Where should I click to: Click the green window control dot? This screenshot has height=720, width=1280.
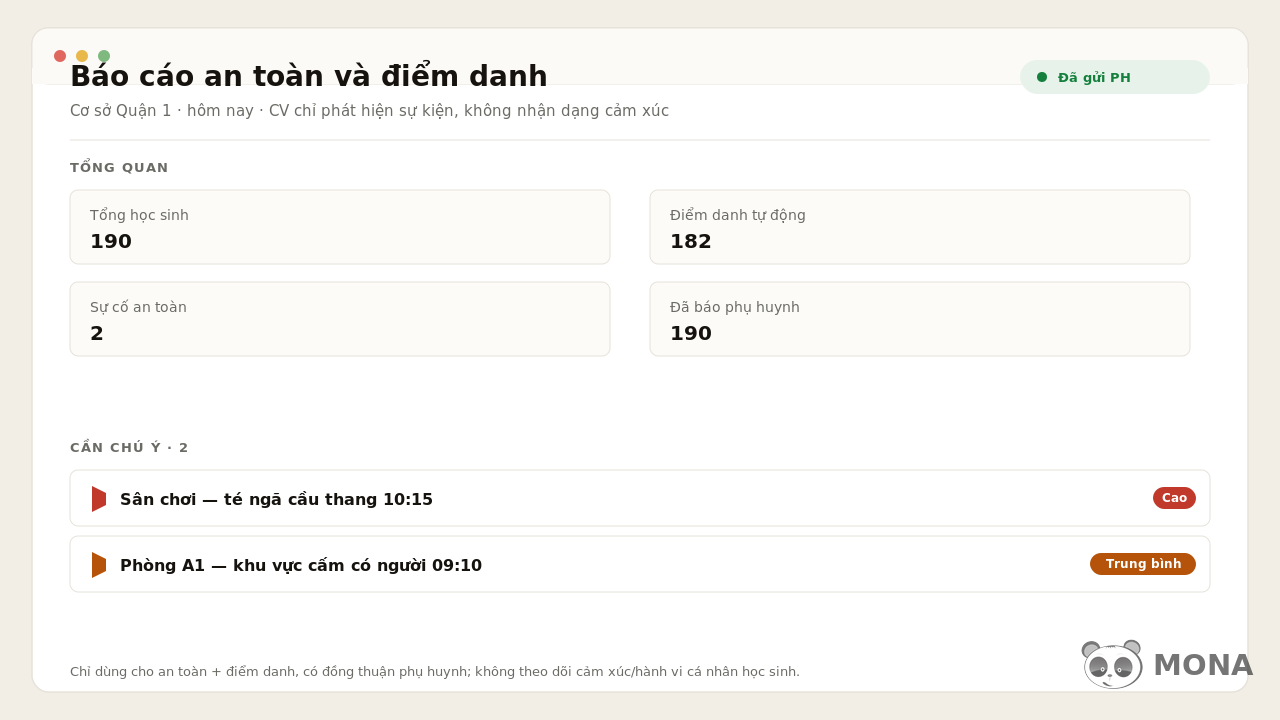point(104,56)
